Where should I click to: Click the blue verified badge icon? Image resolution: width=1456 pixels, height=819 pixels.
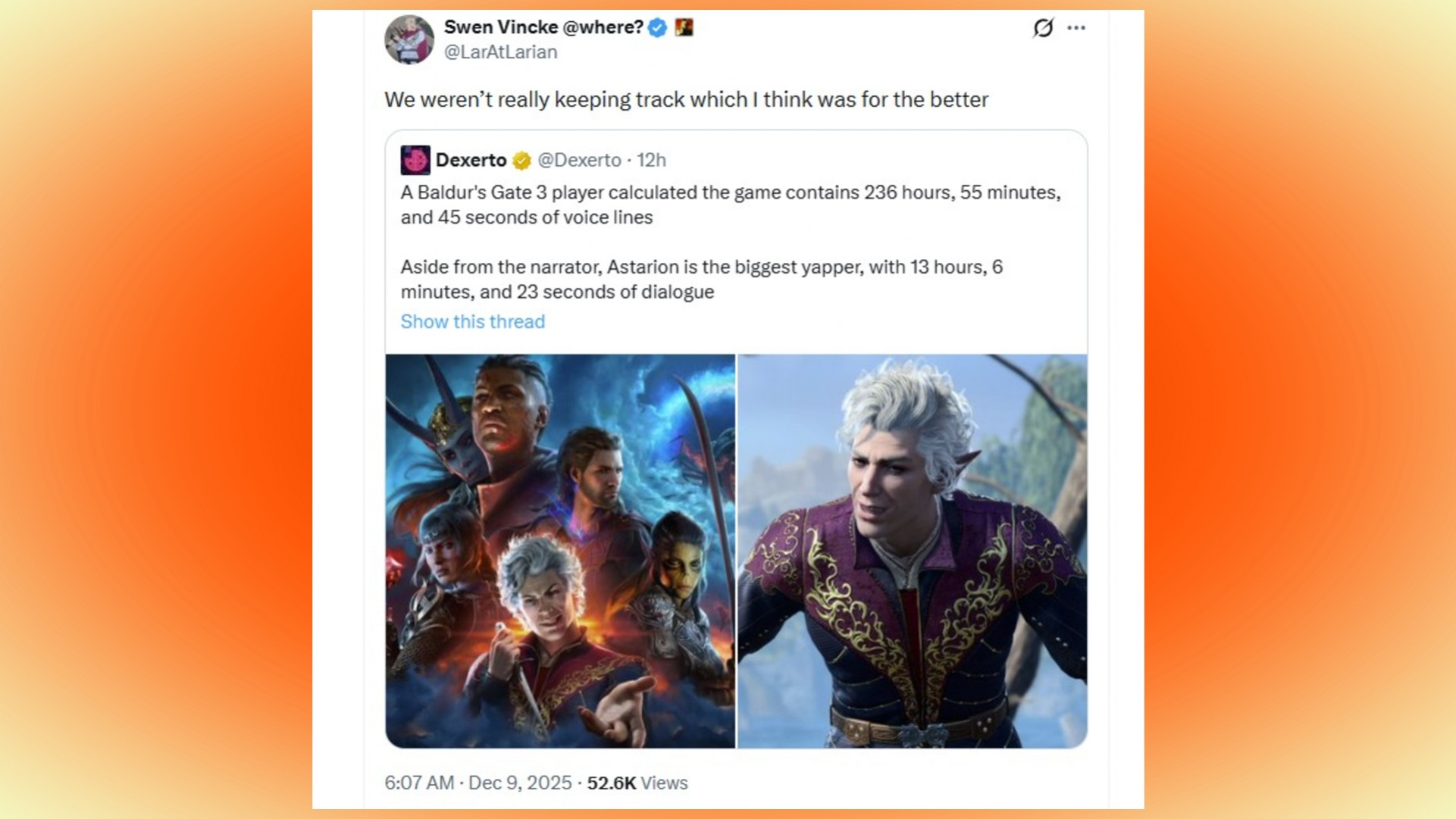pos(658,28)
